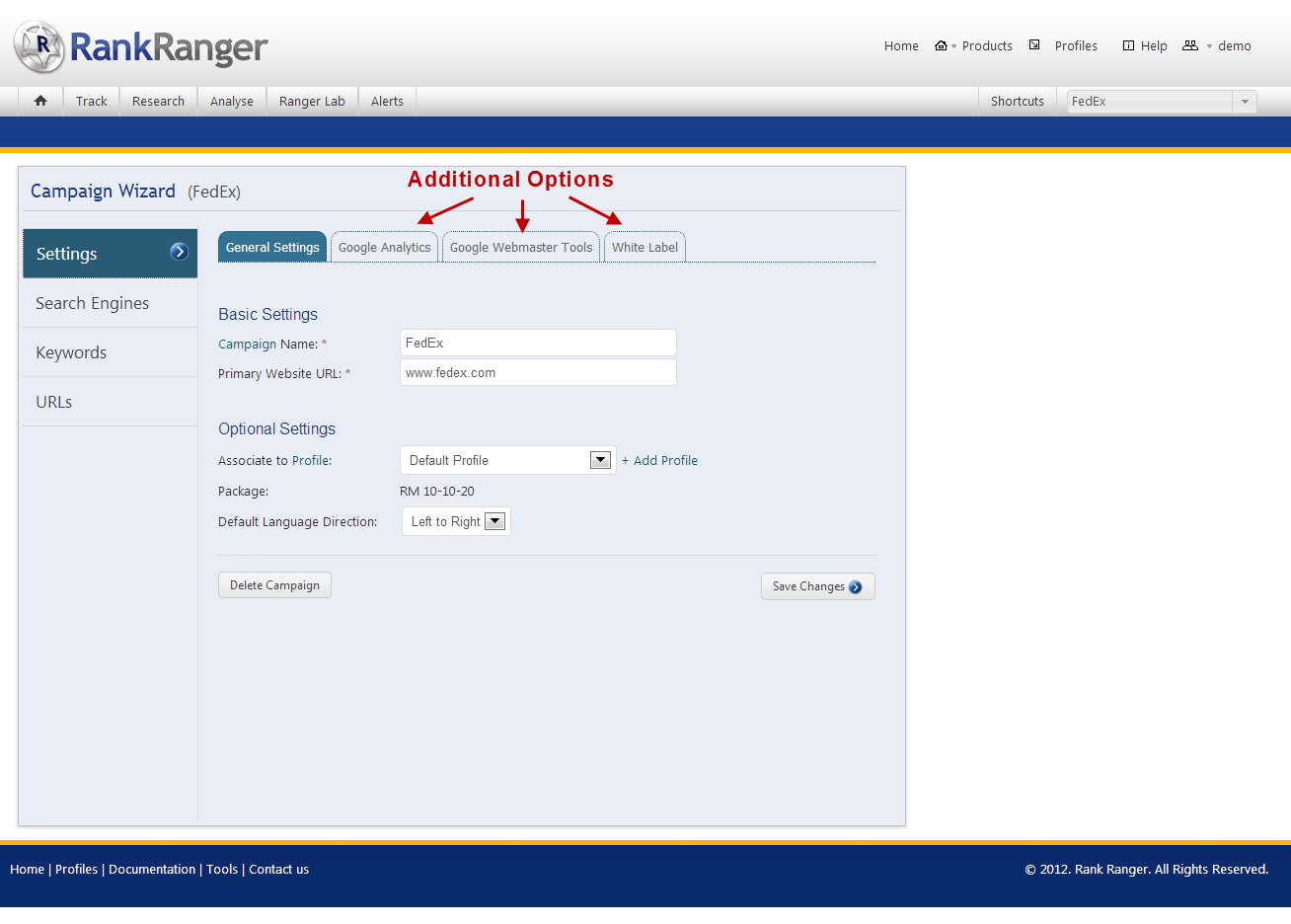Image resolution: width=1291 pixels, height=924 pixels.
Task: Switch to the General Settings tab
Action: click(x=272, y=247)
